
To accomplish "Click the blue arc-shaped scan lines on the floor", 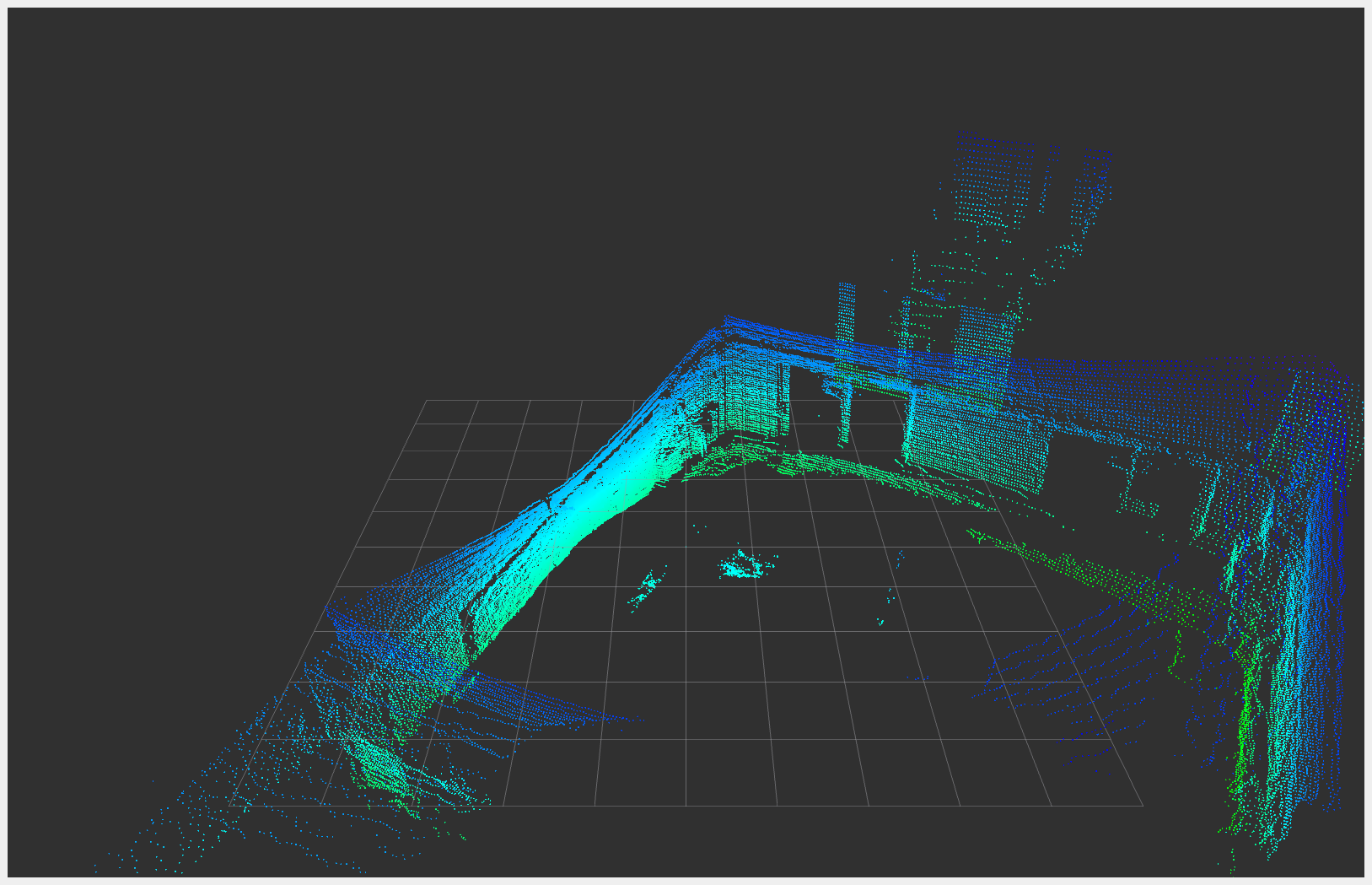I will pyautogui.click(x=1063, y=675).
